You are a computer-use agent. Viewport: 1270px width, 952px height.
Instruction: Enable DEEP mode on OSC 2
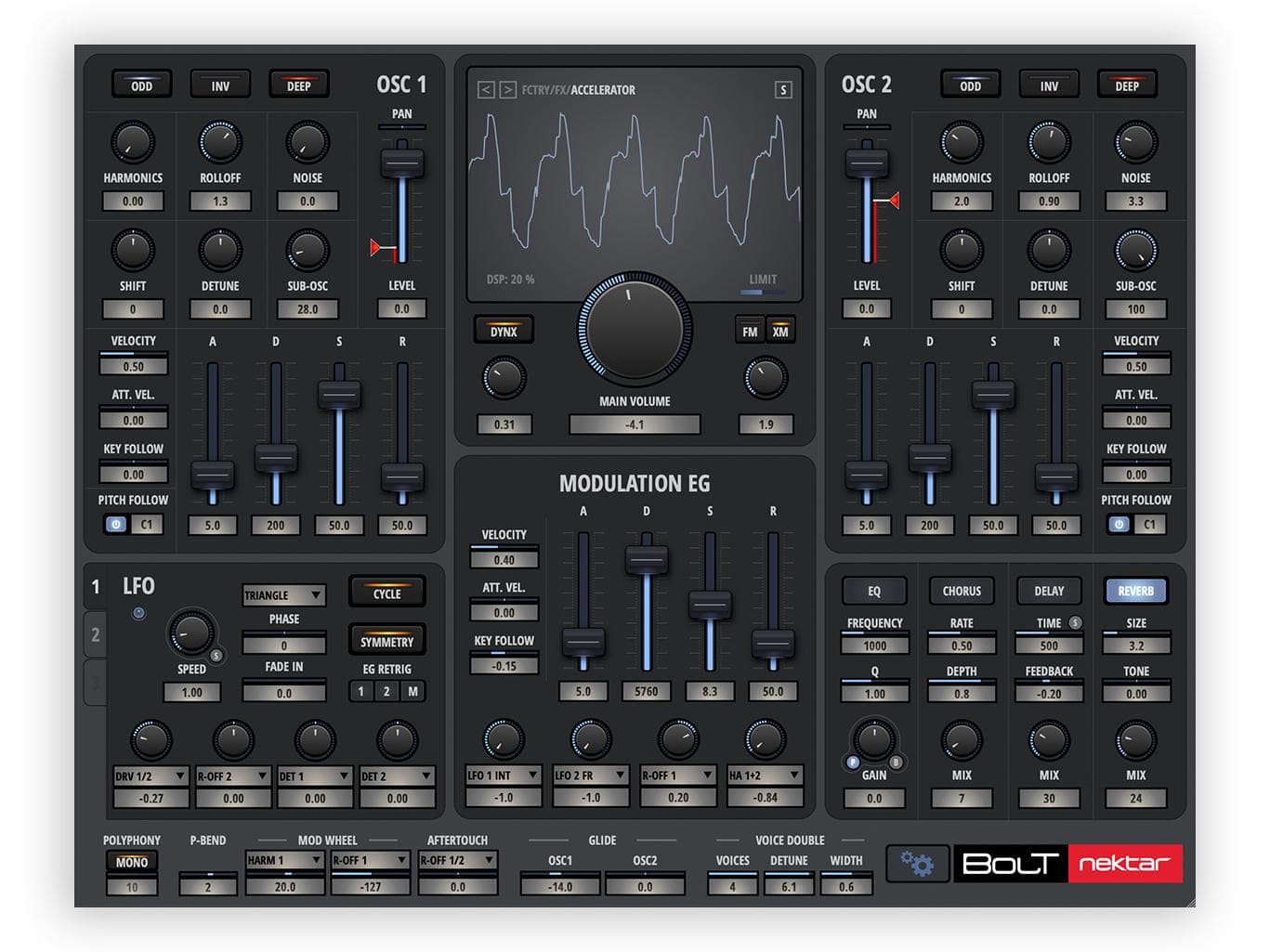pyautogui.click(x=1127, y=85)
